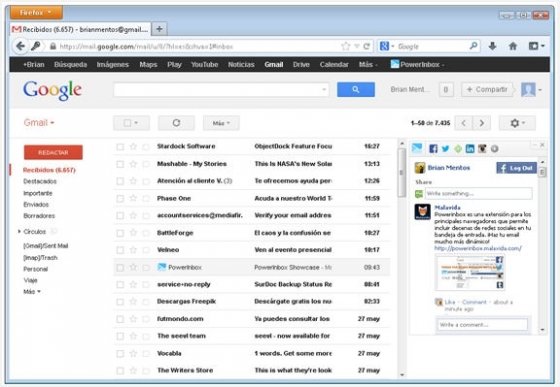Open Noticias in the Google bar
This screenshot has height=387, width=560.
[241, 65]
